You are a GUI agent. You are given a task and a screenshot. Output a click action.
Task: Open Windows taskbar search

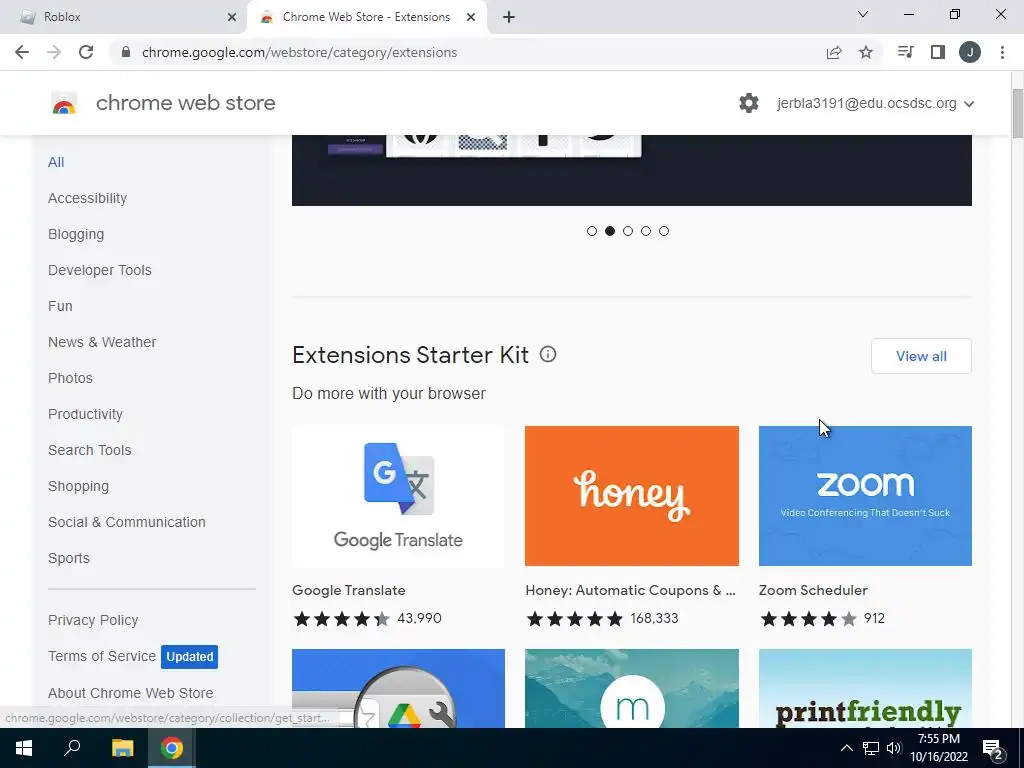(72, 748)
